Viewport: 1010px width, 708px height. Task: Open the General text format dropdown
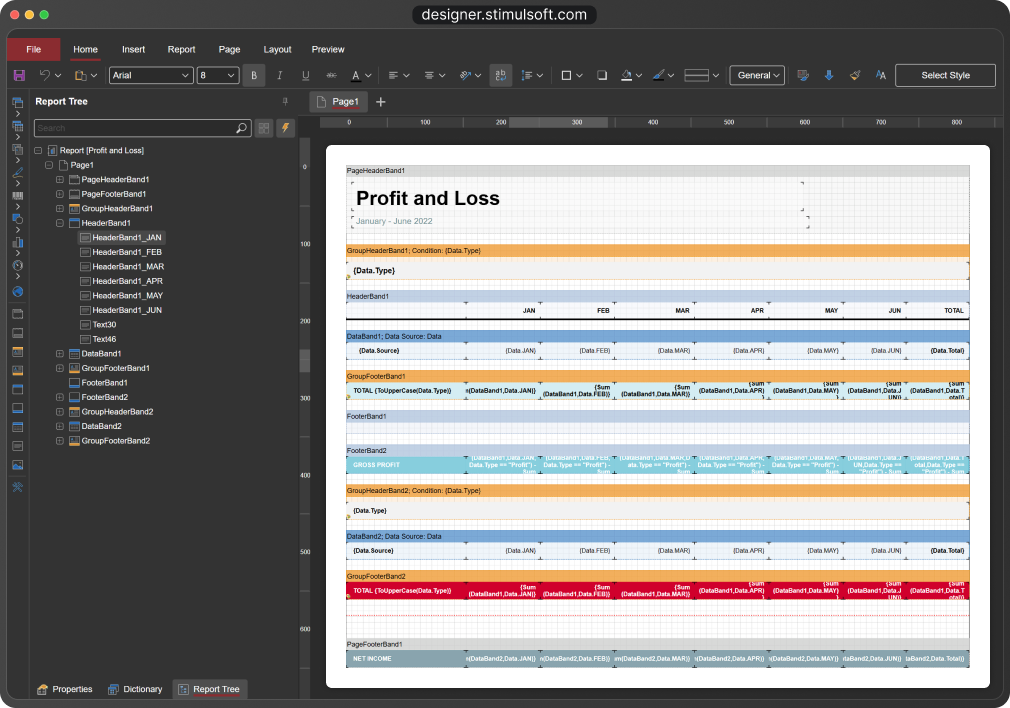coord(756,75)
